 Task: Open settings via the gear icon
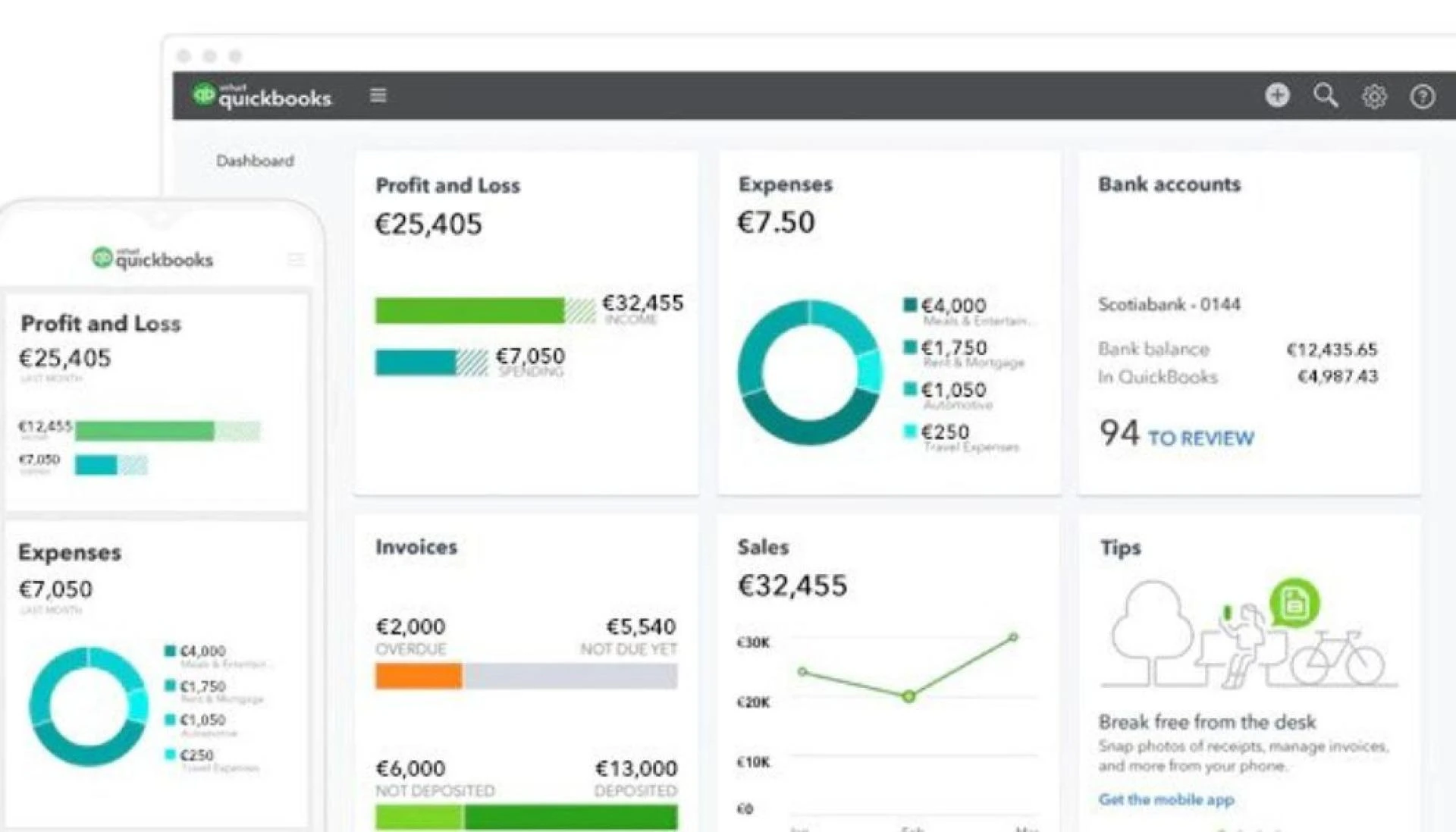pyautogui.click(x=1374, y=96)
